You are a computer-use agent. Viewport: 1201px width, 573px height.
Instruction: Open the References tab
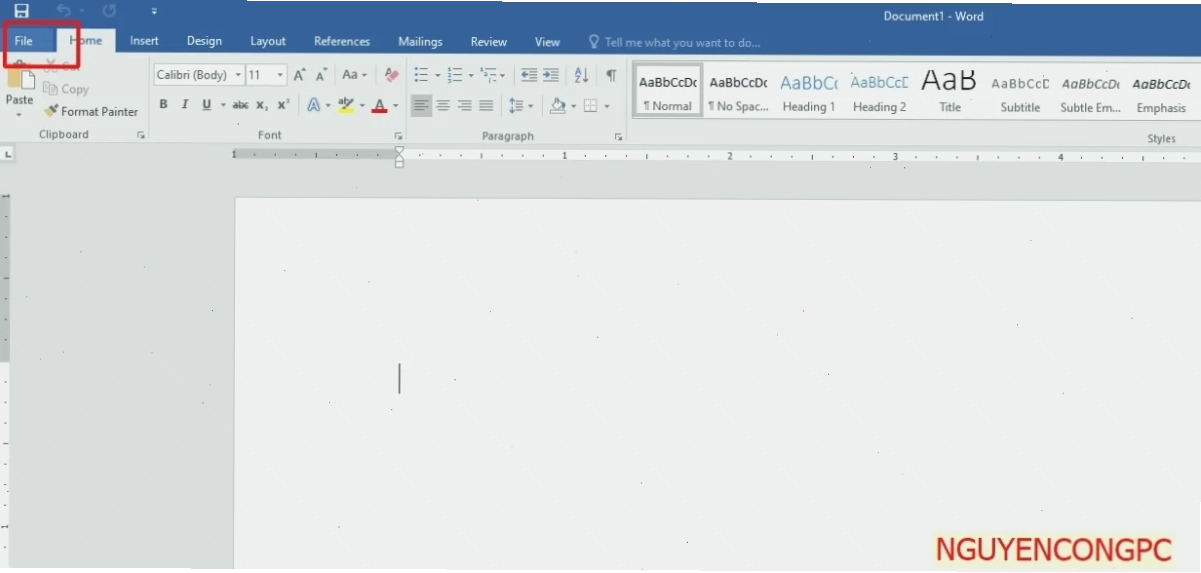pyautogui.click(x=342, y=41)
